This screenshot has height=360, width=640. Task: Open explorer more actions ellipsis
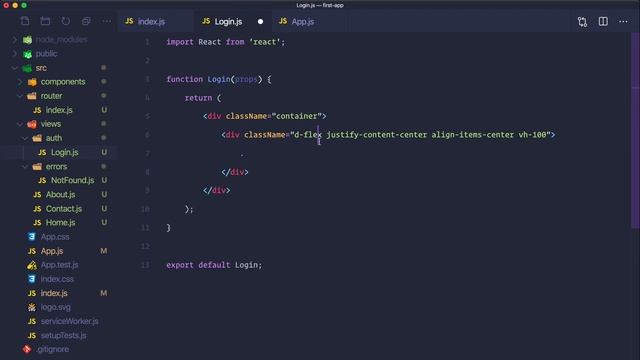[107, 21]
